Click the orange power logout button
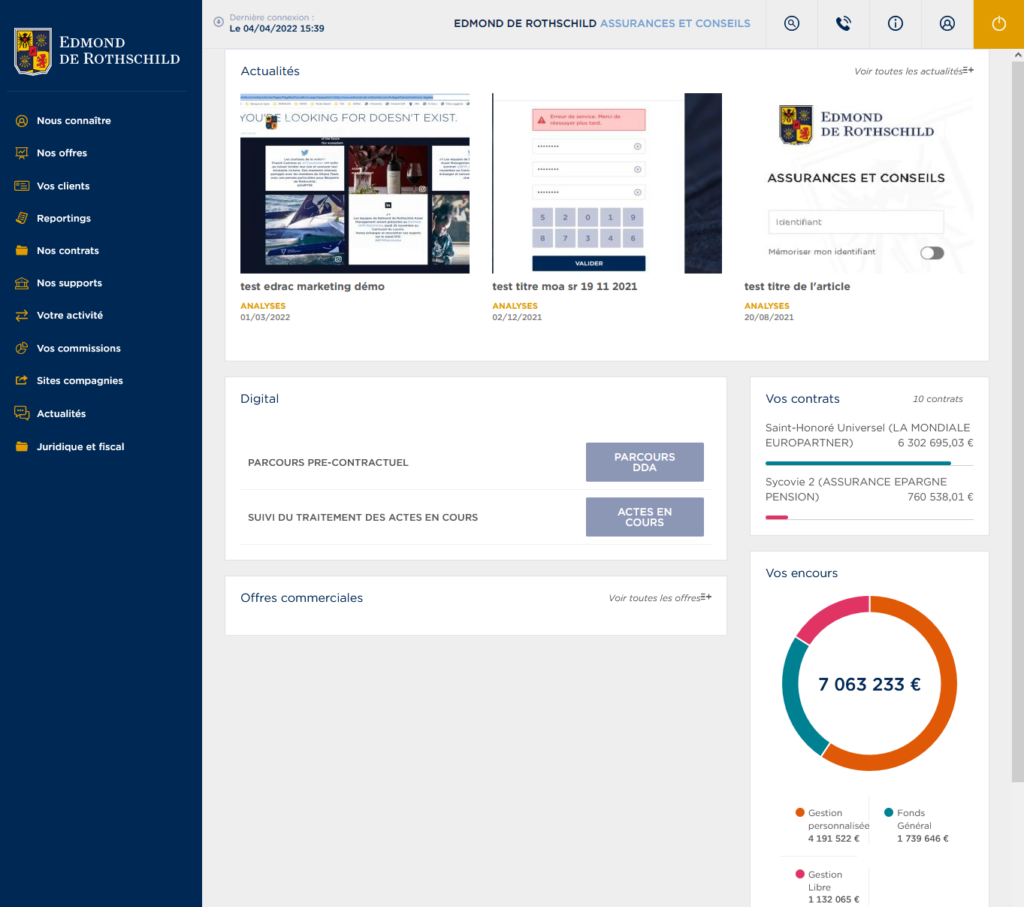 click(998, 24)
